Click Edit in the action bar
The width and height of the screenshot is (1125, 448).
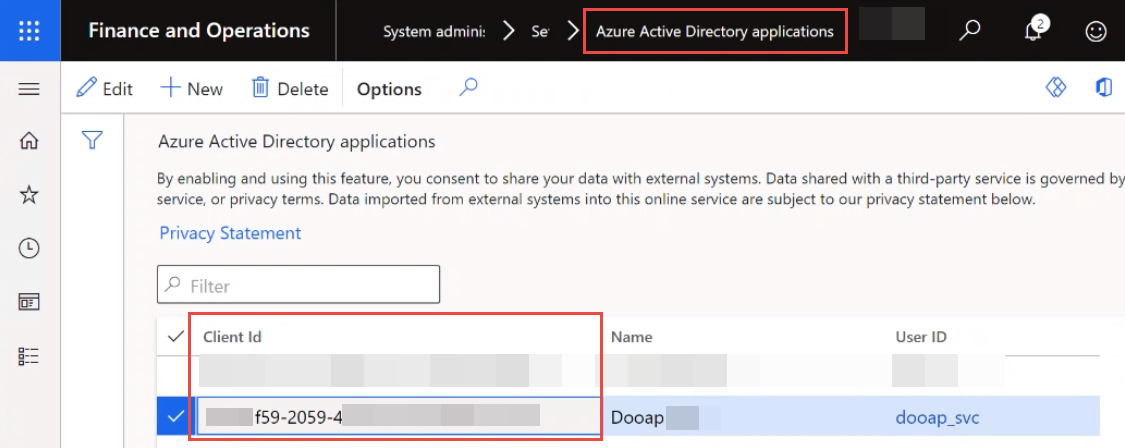click(x=105, y=88)
